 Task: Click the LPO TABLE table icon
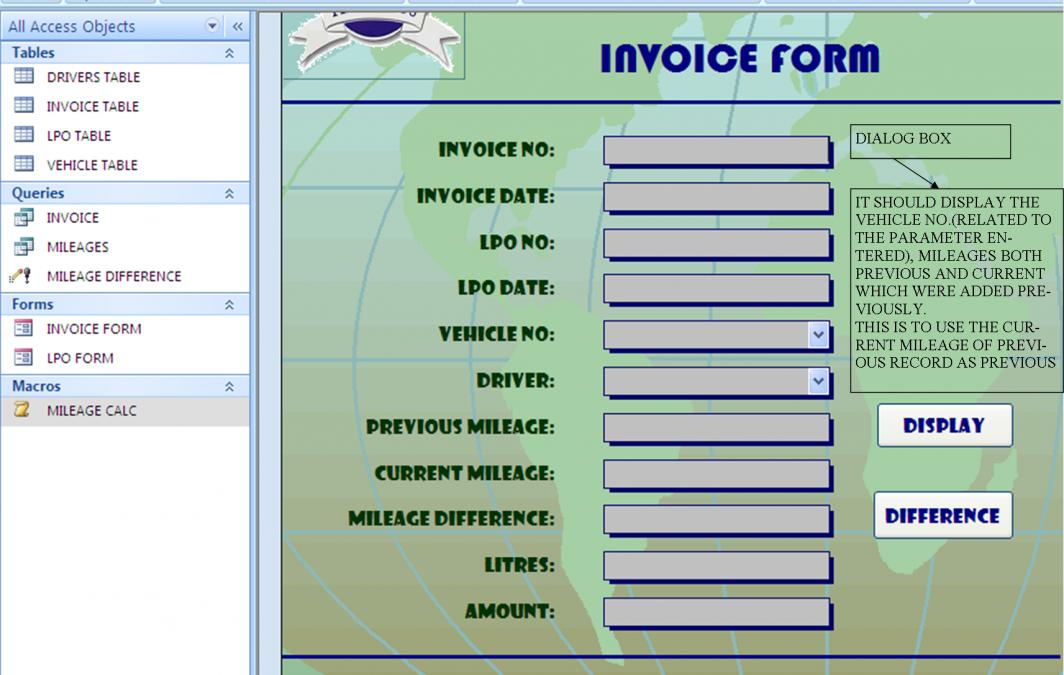pos(24,134)
